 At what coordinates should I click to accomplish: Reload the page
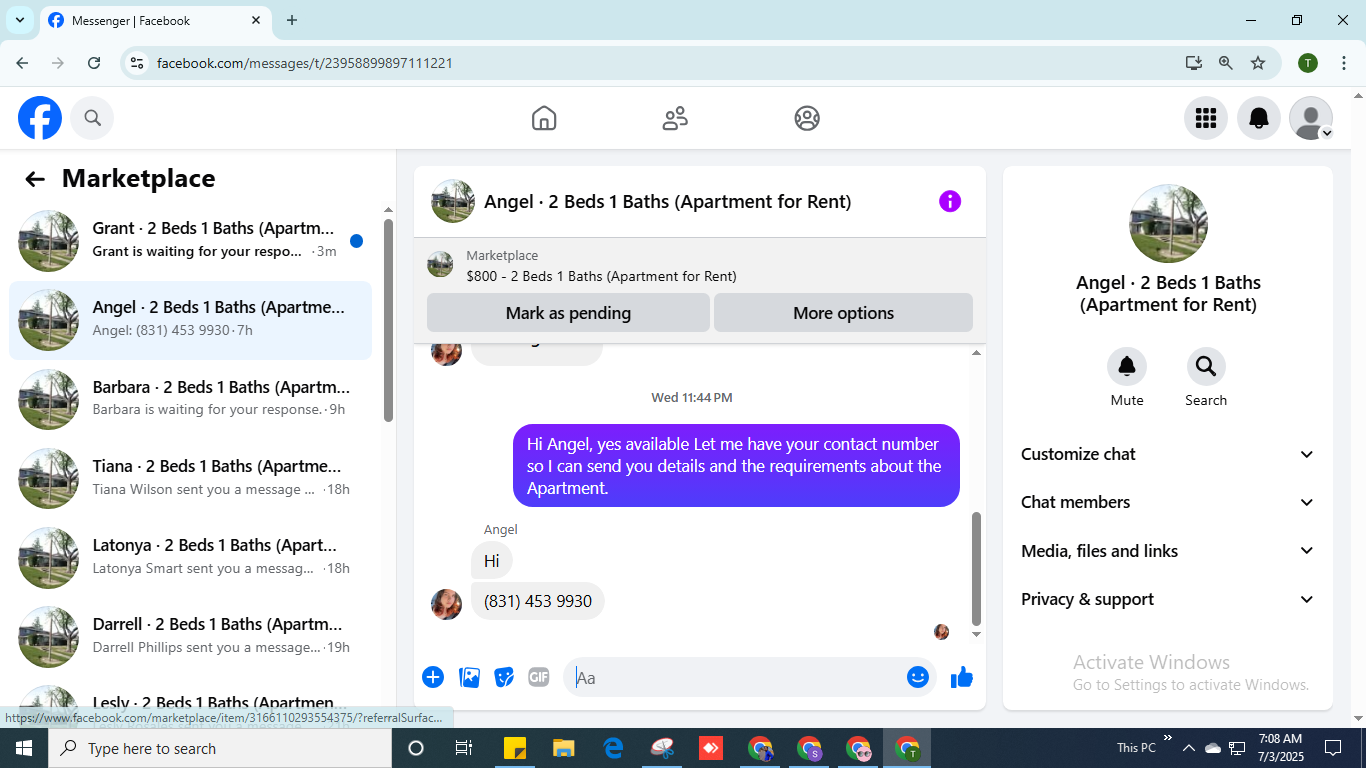pos(94,63)
